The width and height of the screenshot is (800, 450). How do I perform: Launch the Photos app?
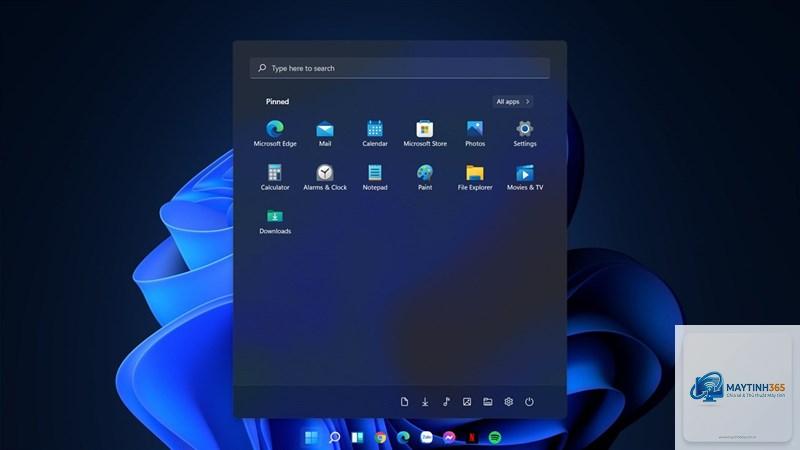click(475, 133)
